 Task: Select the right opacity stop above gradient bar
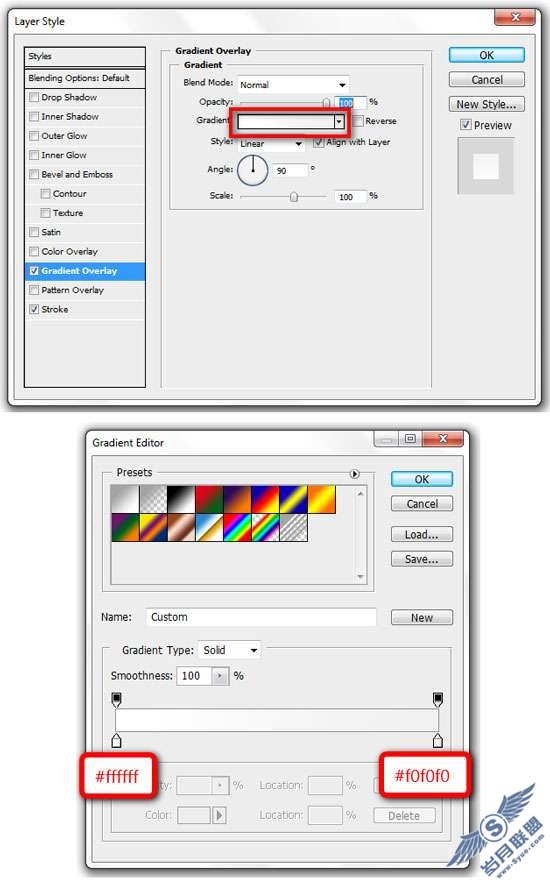[x=438, y=700]
